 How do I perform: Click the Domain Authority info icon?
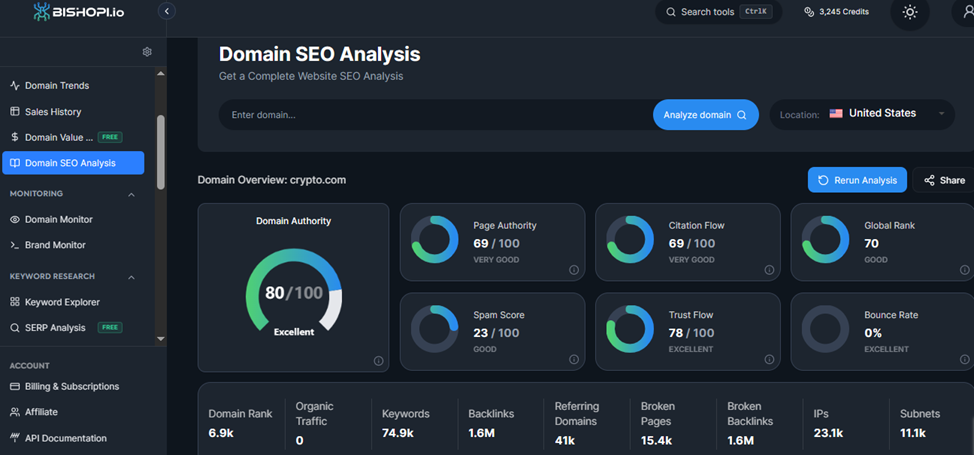378,361
